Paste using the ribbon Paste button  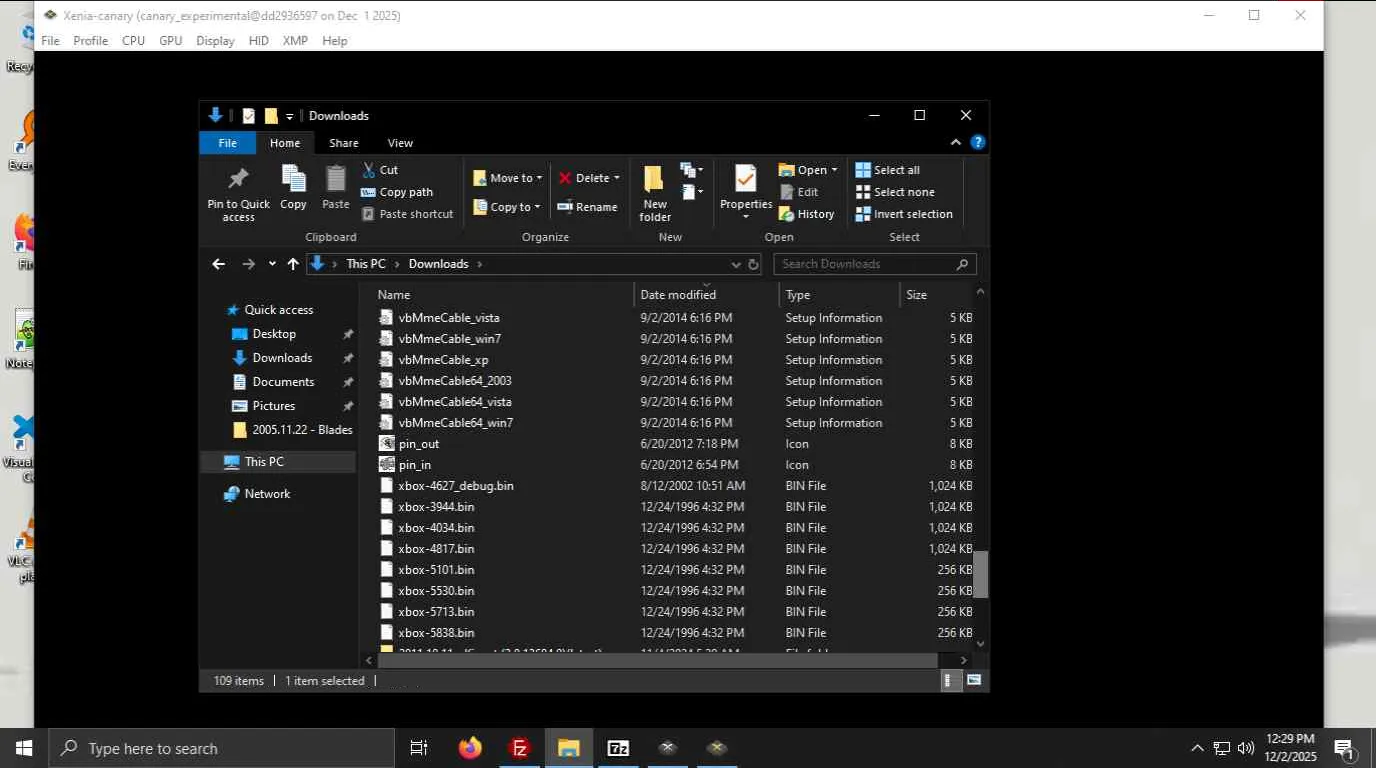click(x=336, y=188)
